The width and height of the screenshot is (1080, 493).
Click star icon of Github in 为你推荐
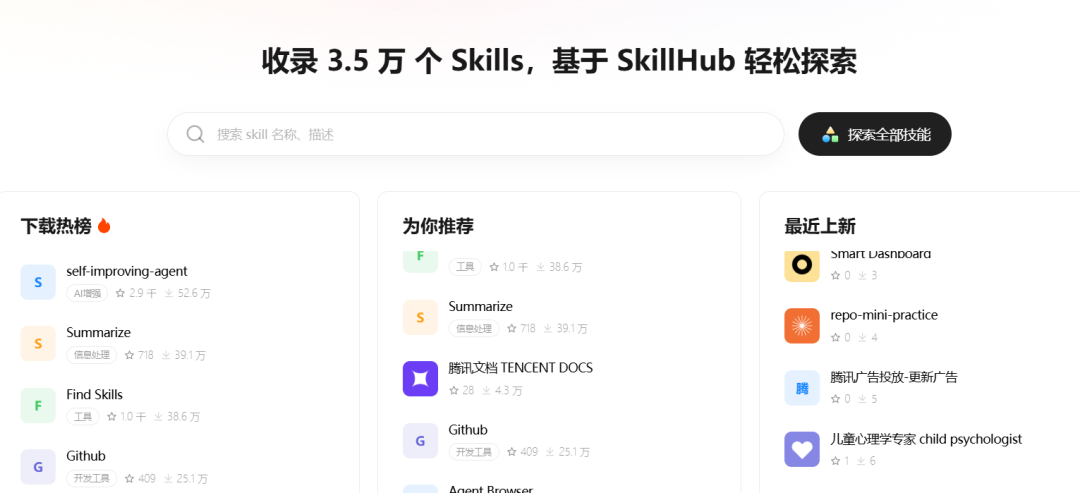click(x=512, y=452)
